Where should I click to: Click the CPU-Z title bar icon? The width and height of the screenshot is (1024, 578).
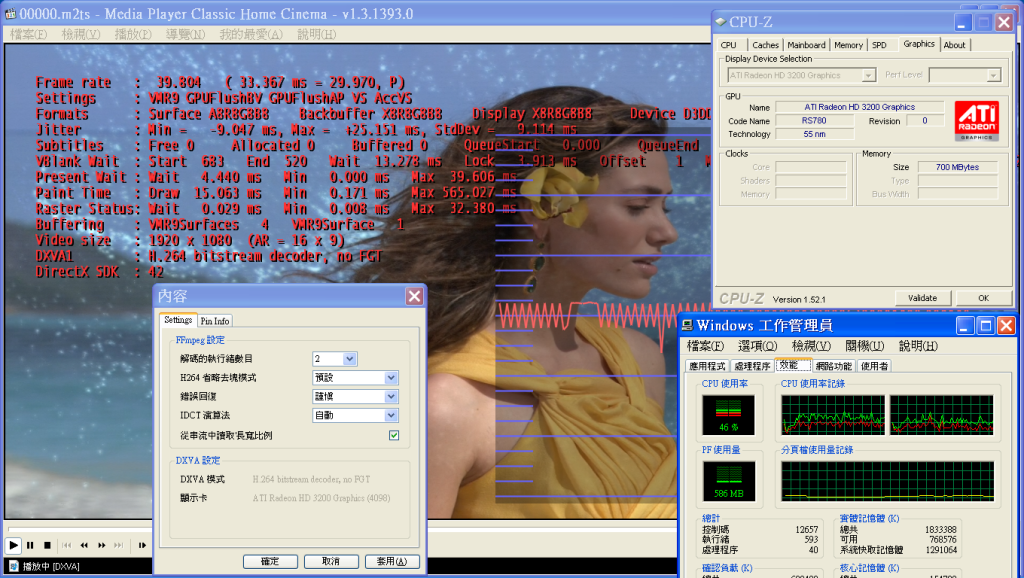pos(720,22)
